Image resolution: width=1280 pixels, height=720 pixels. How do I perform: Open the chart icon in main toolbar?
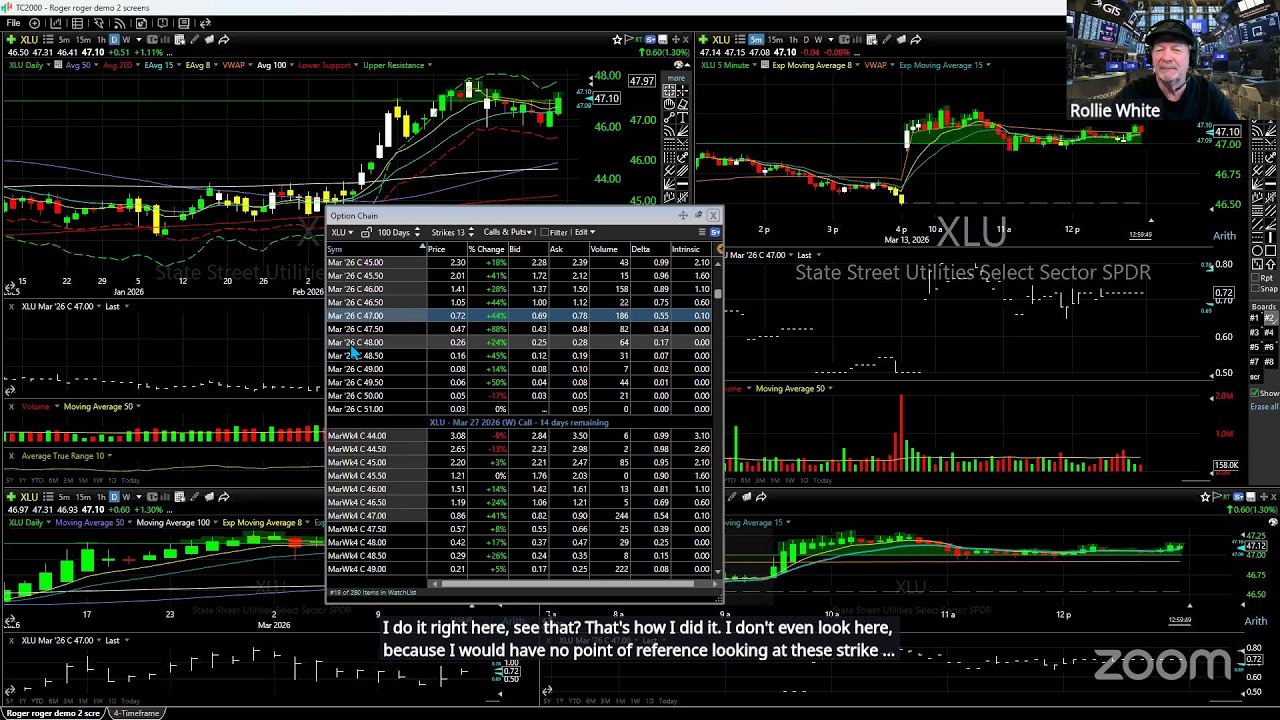click(57, 23)
